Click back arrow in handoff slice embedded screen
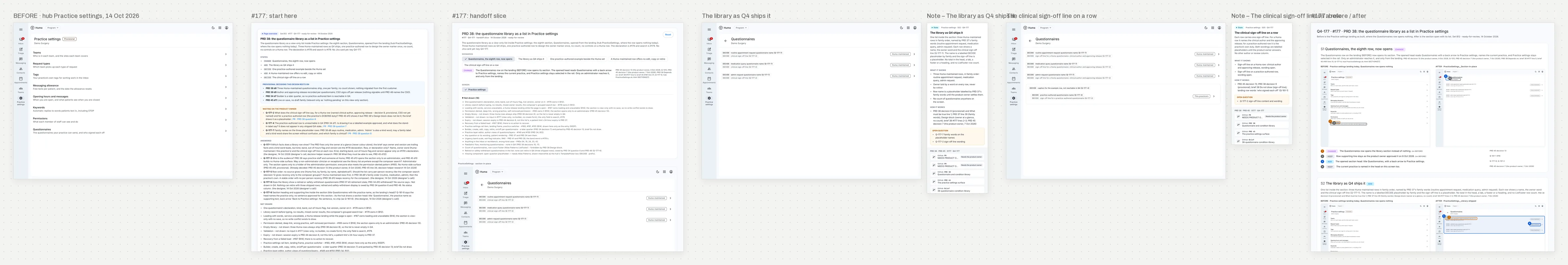Image resolution: width=1568 pixels, height=265 pixels. (482, 185)
